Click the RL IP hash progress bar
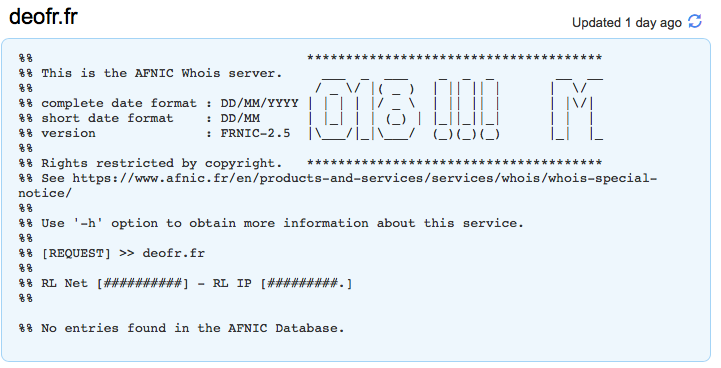The image size is (721, 368). [306, 283]
